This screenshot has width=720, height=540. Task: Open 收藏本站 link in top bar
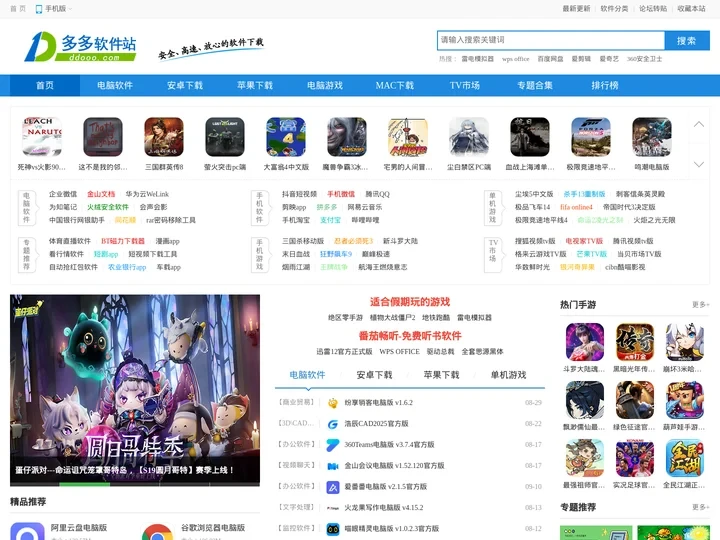click(x=692, y=9)
